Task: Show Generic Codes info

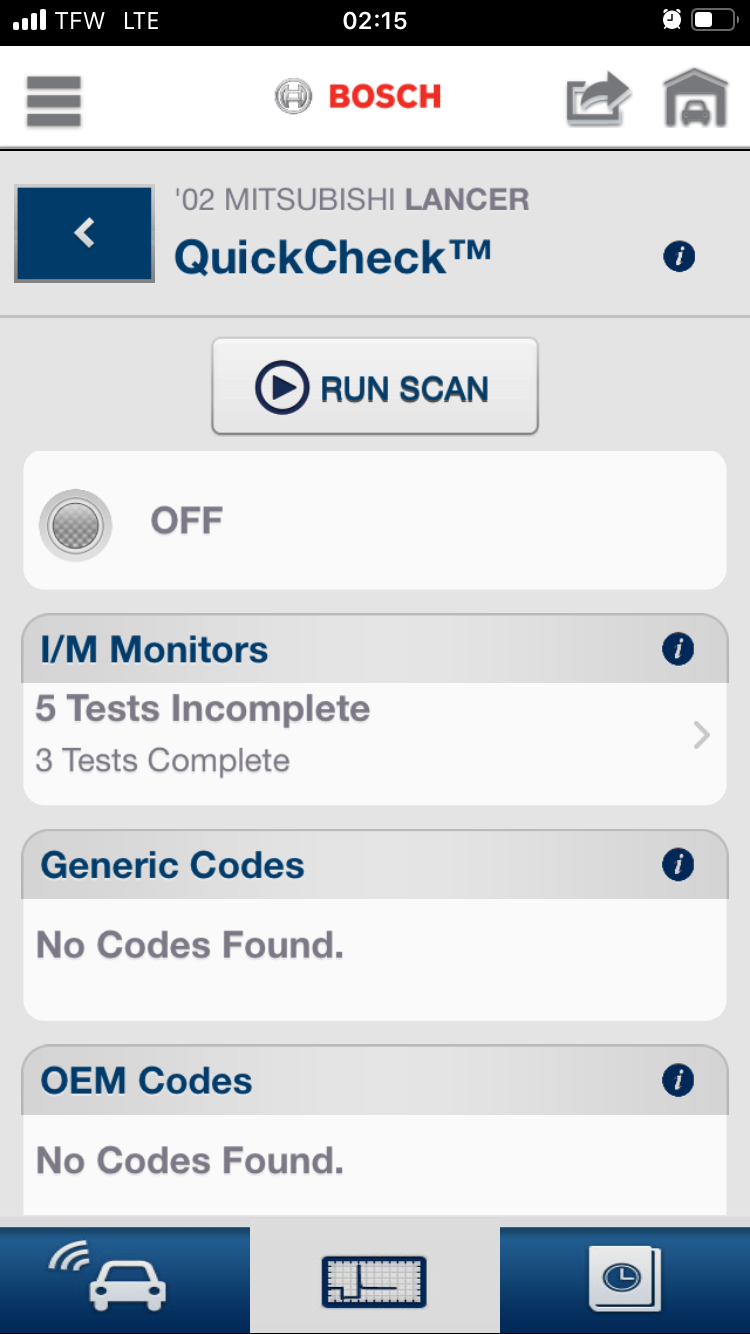Action: (678, 864)
